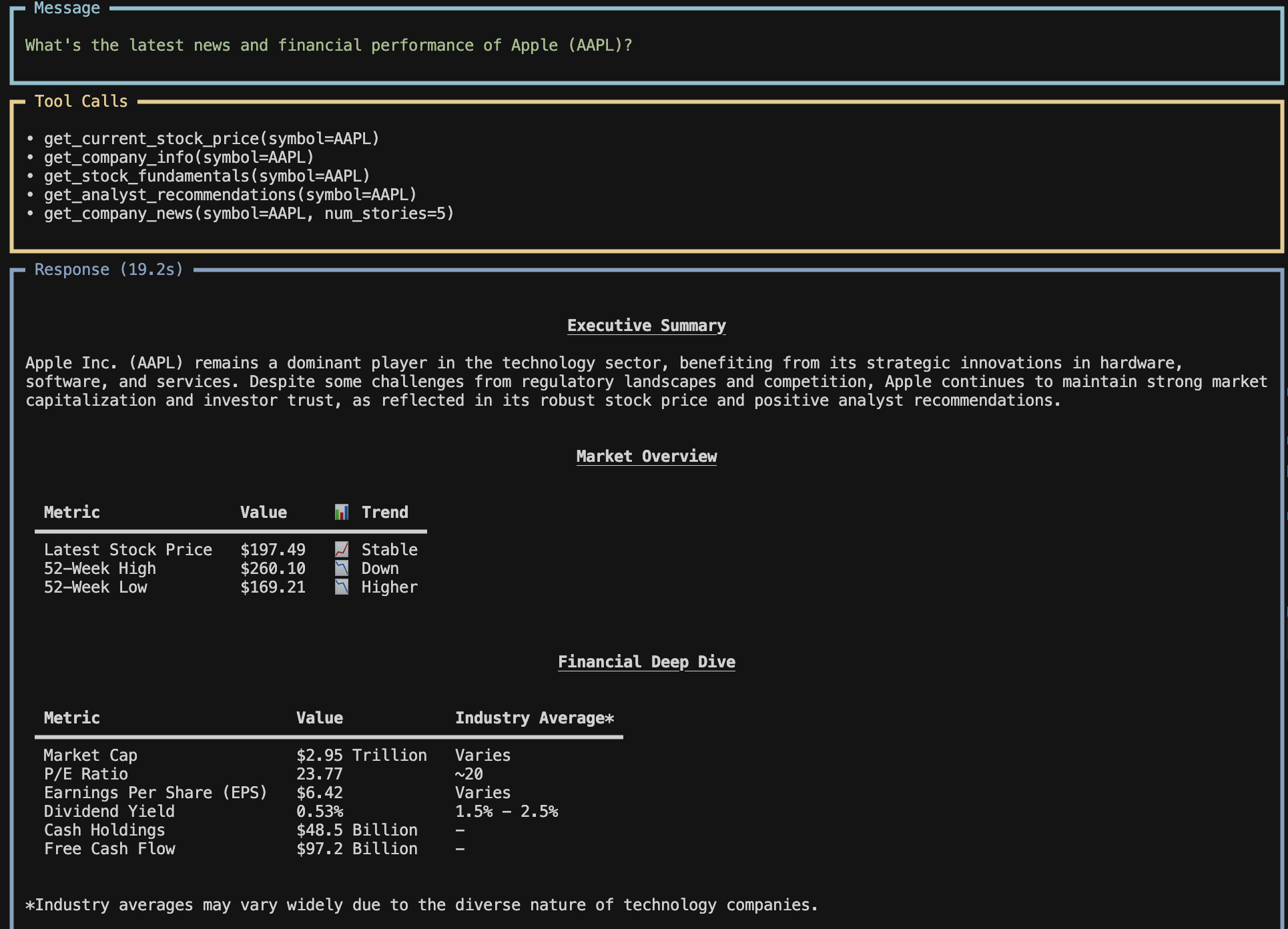The width and height of the screenshot is (1288, 929).
Task: Click the $260.10 value
Action: pyautogui.click(x=273, y=569)
